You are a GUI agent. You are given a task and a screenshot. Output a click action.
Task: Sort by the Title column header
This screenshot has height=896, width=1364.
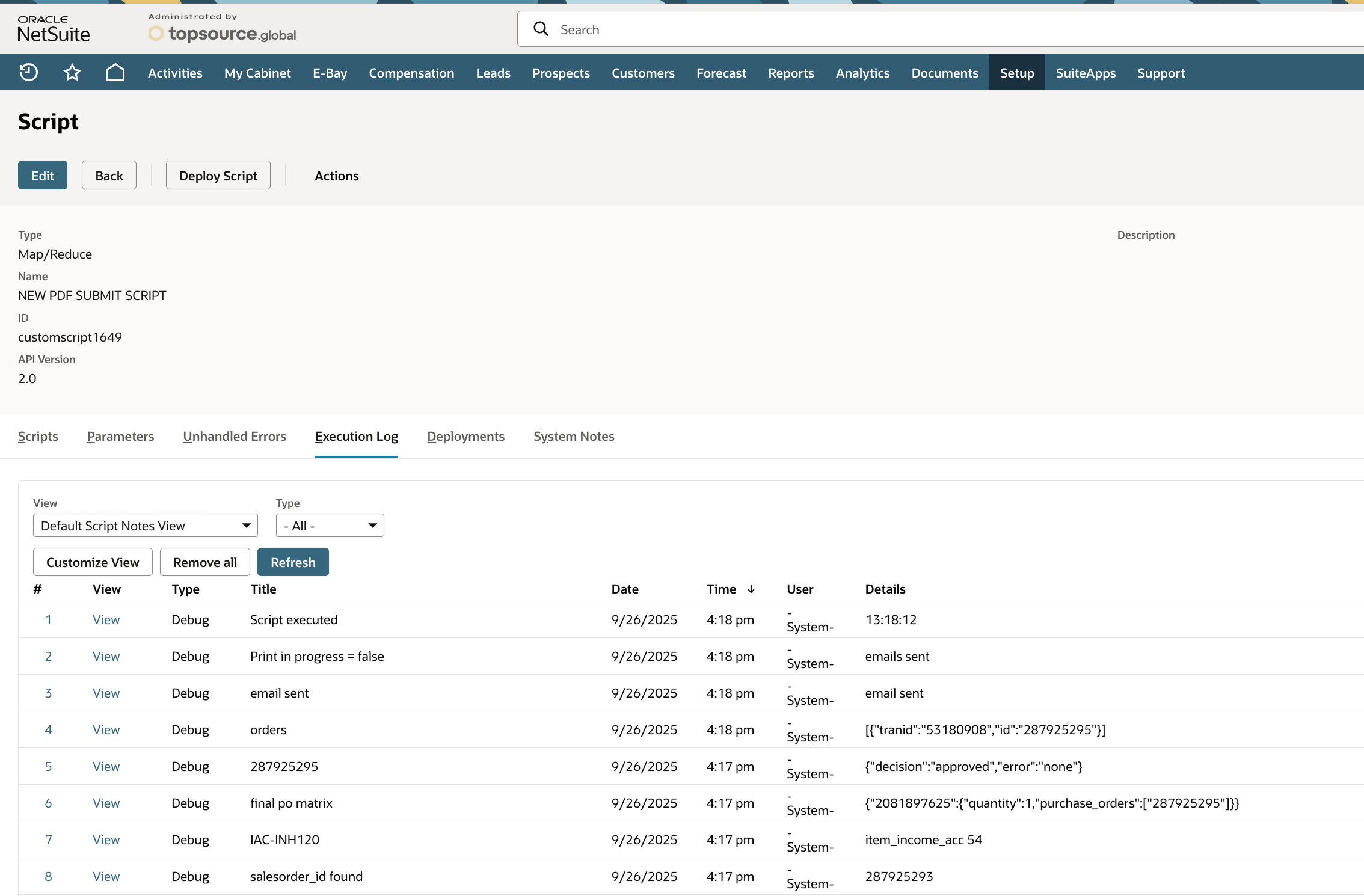click(263, 589)
